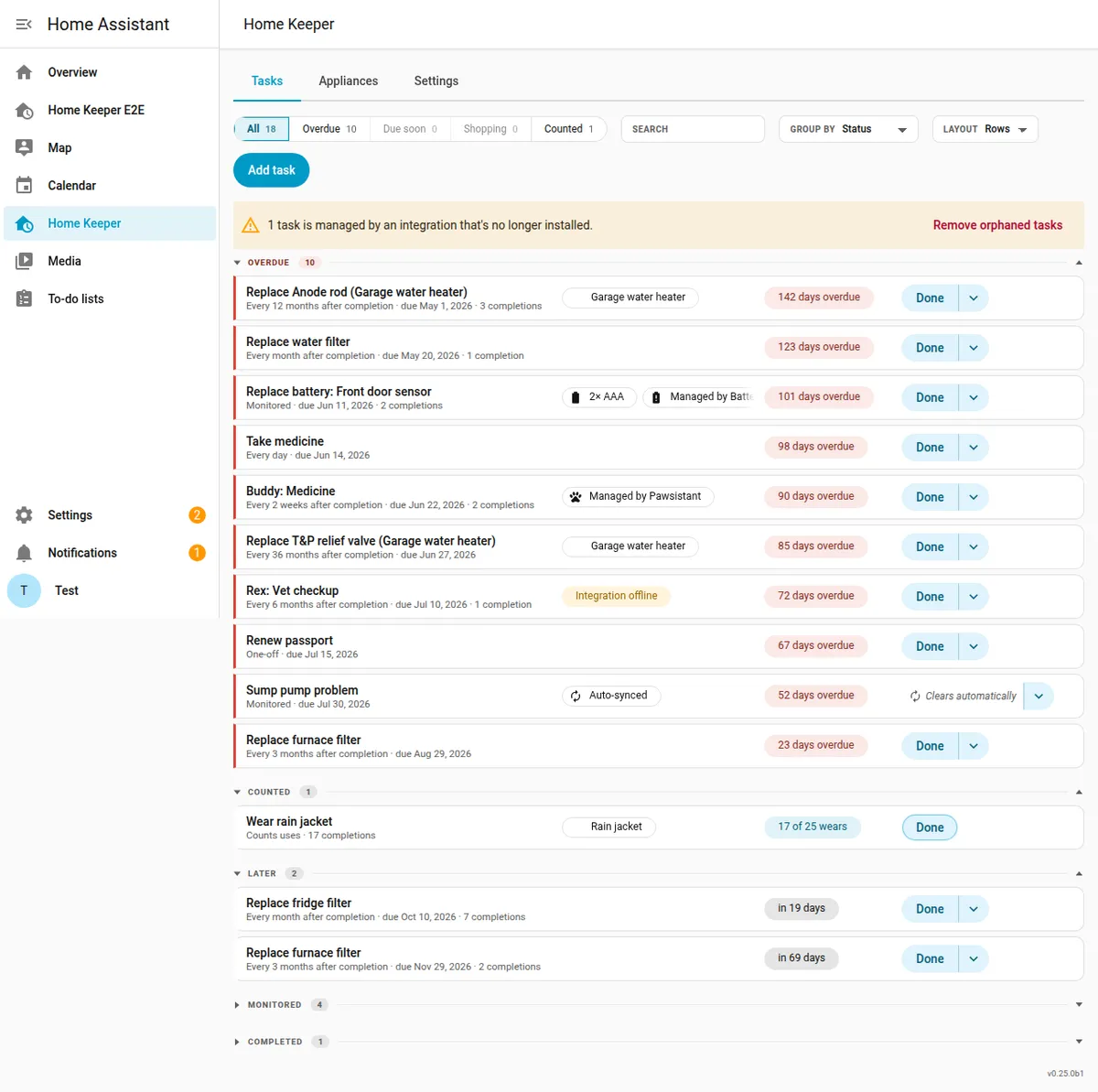The width and height of the screenshot is (1098, 1092).
Task: Filter tasks by Counted 1
Action: [568, 129]
